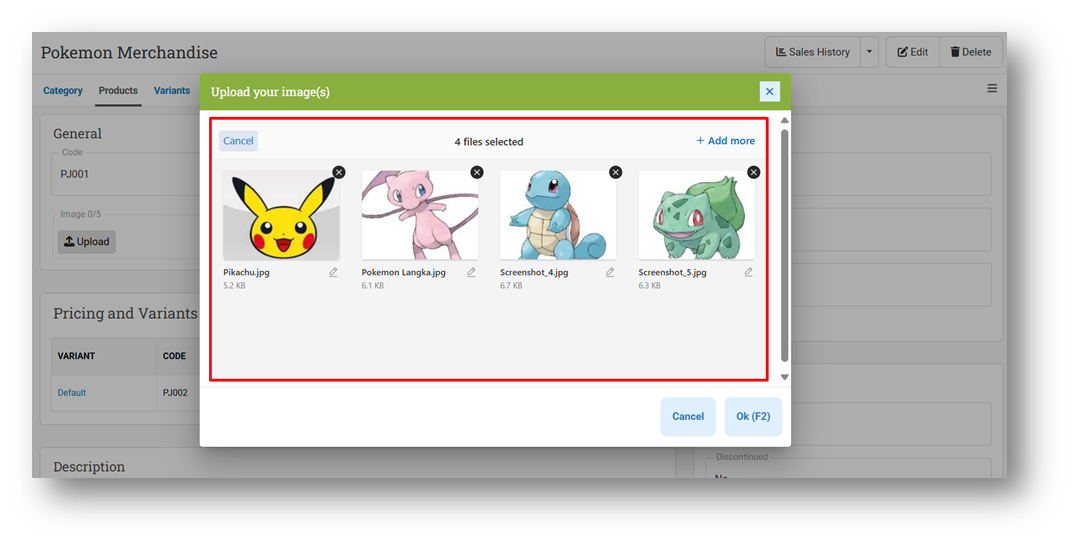Edit Pikachu.jpg using its pencil icon
Image resolution: width=1072 pixels, height=543 pixels.
pos(333,272)
